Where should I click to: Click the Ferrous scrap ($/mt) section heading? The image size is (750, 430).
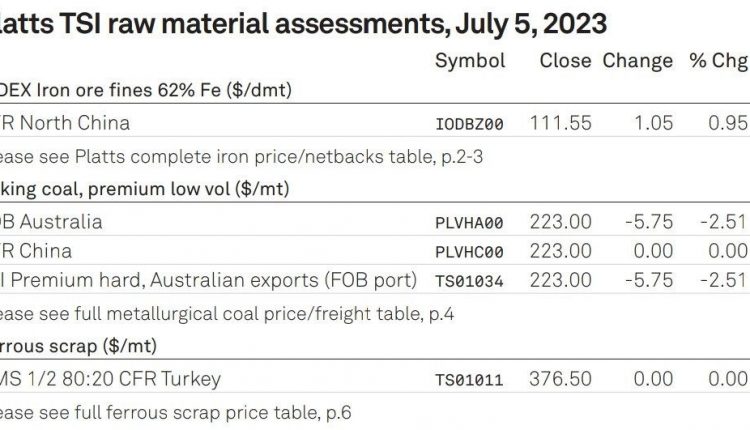click(x=78, y=346)
